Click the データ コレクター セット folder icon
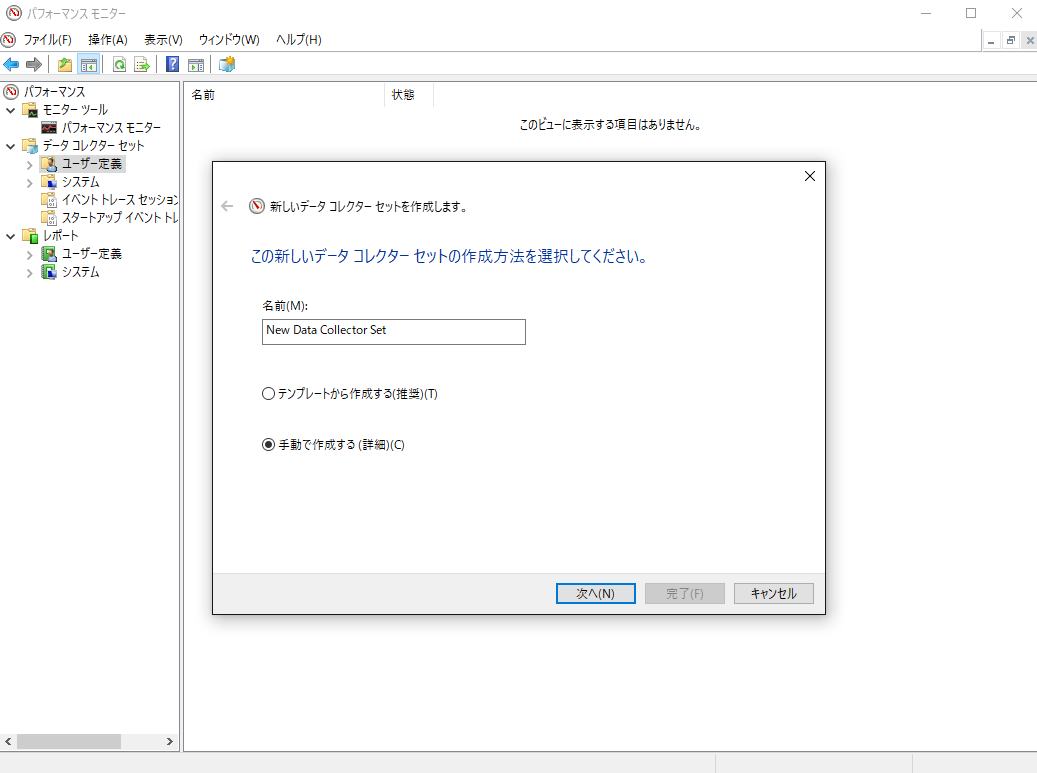This screenshot has width=1037, height=773. tap(30, 145)
